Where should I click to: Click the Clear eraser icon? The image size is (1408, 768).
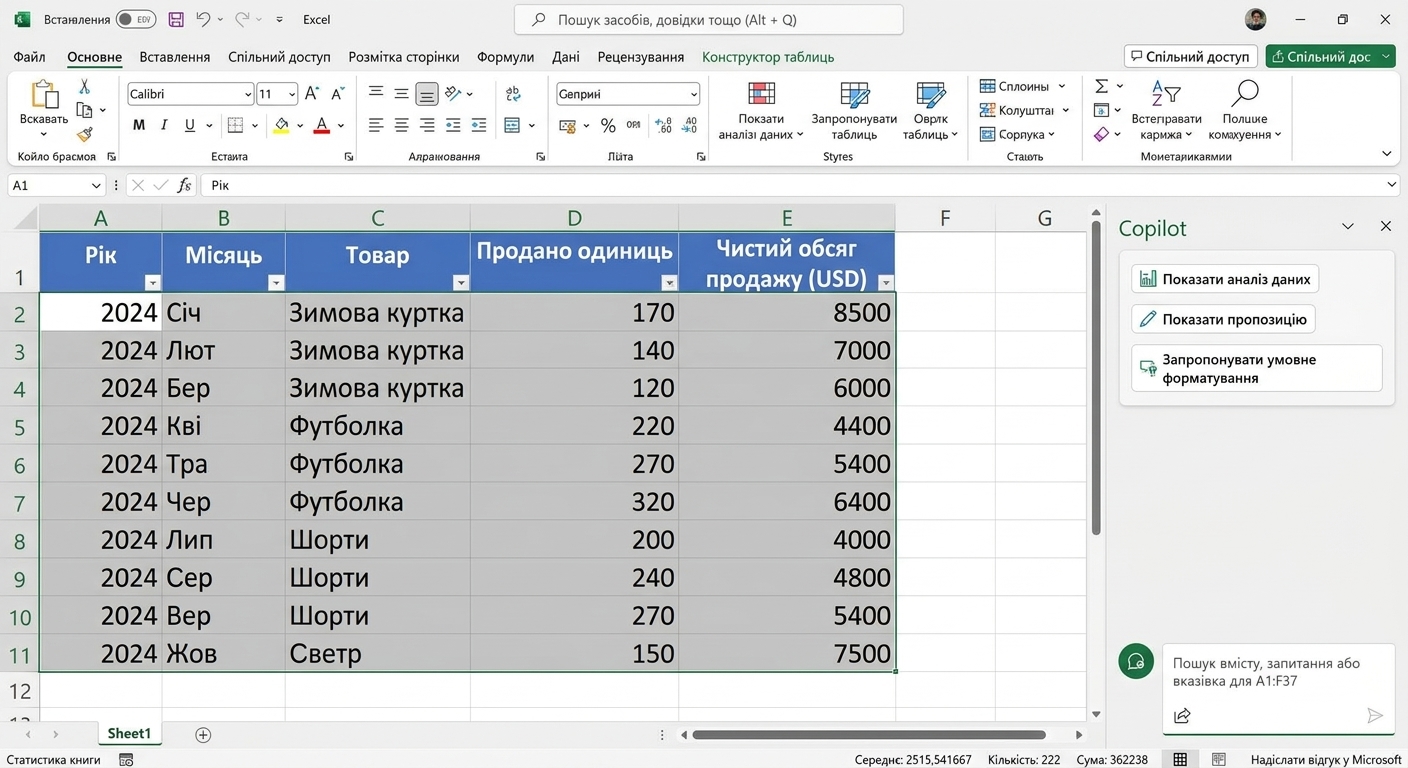(x=1101, y=134)
